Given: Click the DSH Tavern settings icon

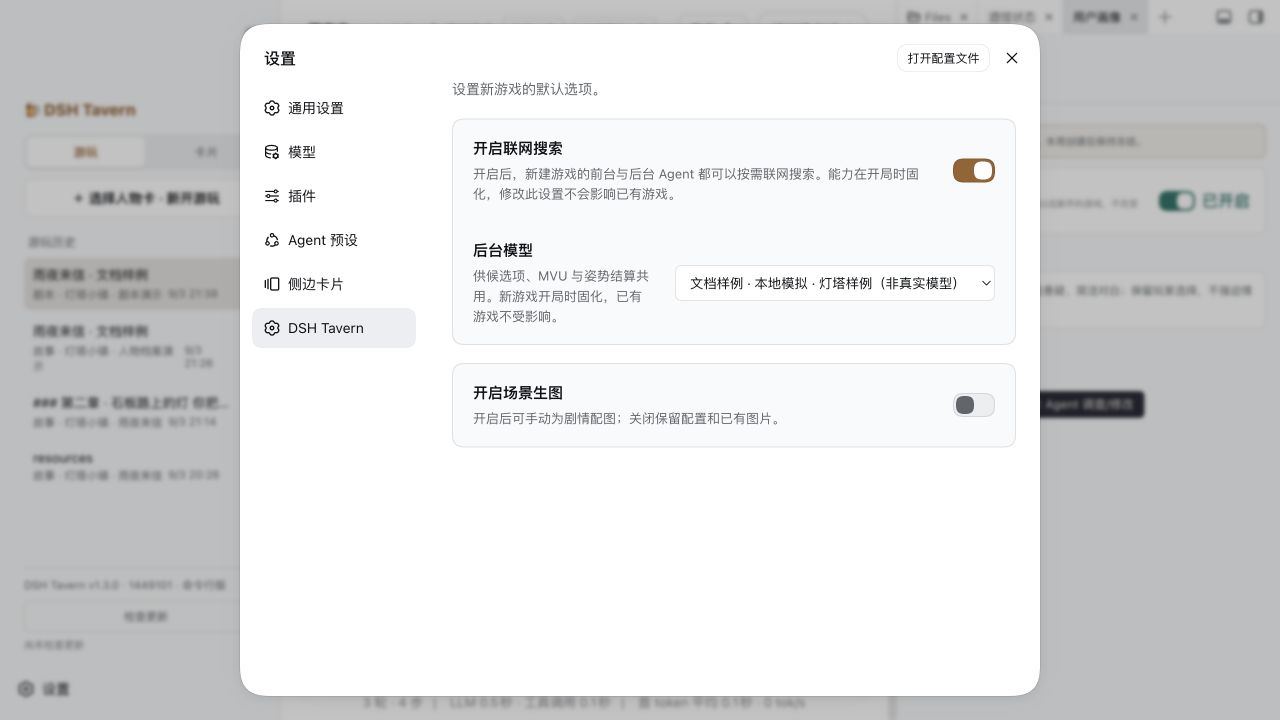Looking at the screenshot, I should click(x=272, y=328).
